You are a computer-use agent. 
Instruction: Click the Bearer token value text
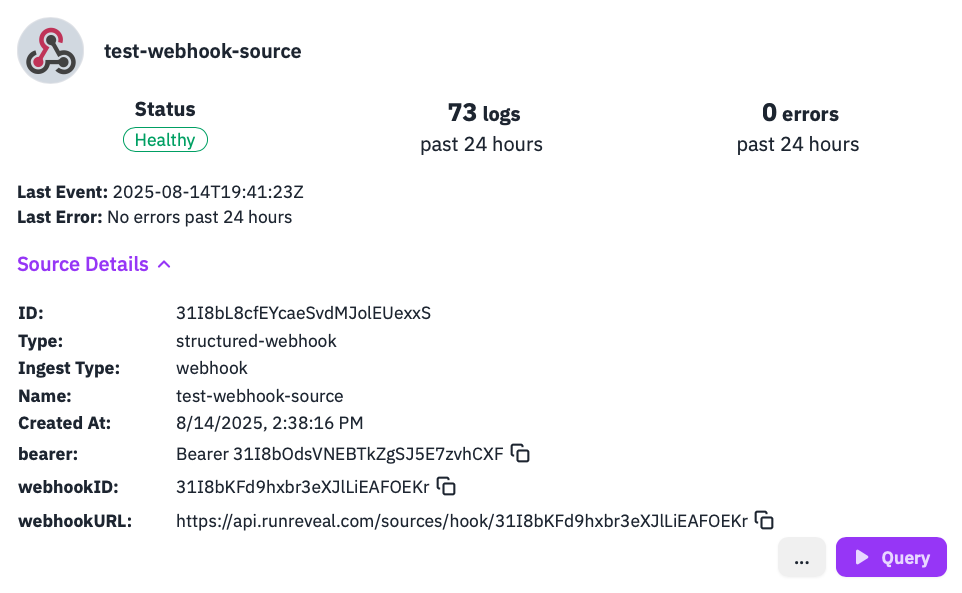pyautogui.click(x=339, y=454)
